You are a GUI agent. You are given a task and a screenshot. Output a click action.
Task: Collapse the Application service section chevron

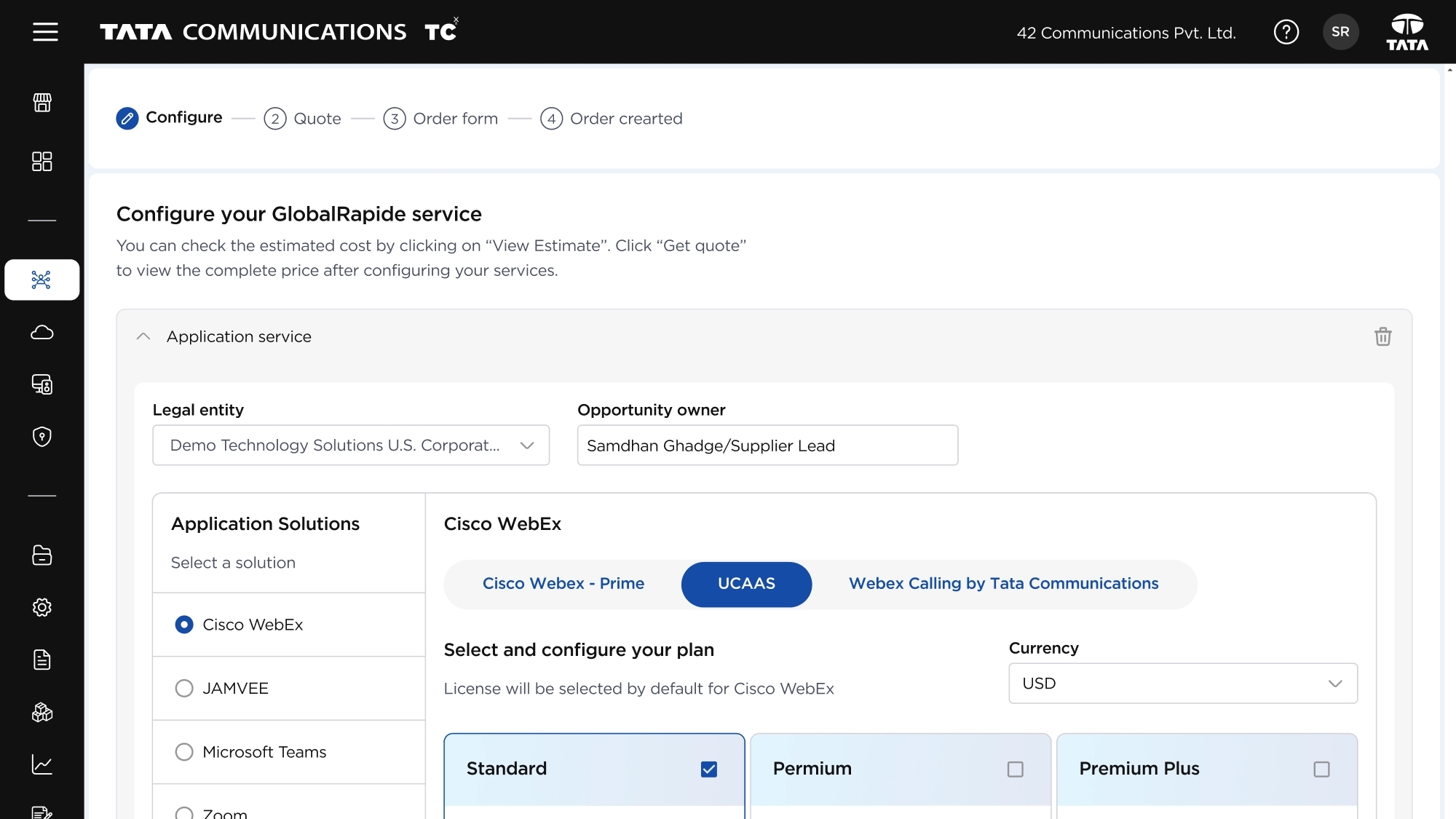[x=143, y=336]
